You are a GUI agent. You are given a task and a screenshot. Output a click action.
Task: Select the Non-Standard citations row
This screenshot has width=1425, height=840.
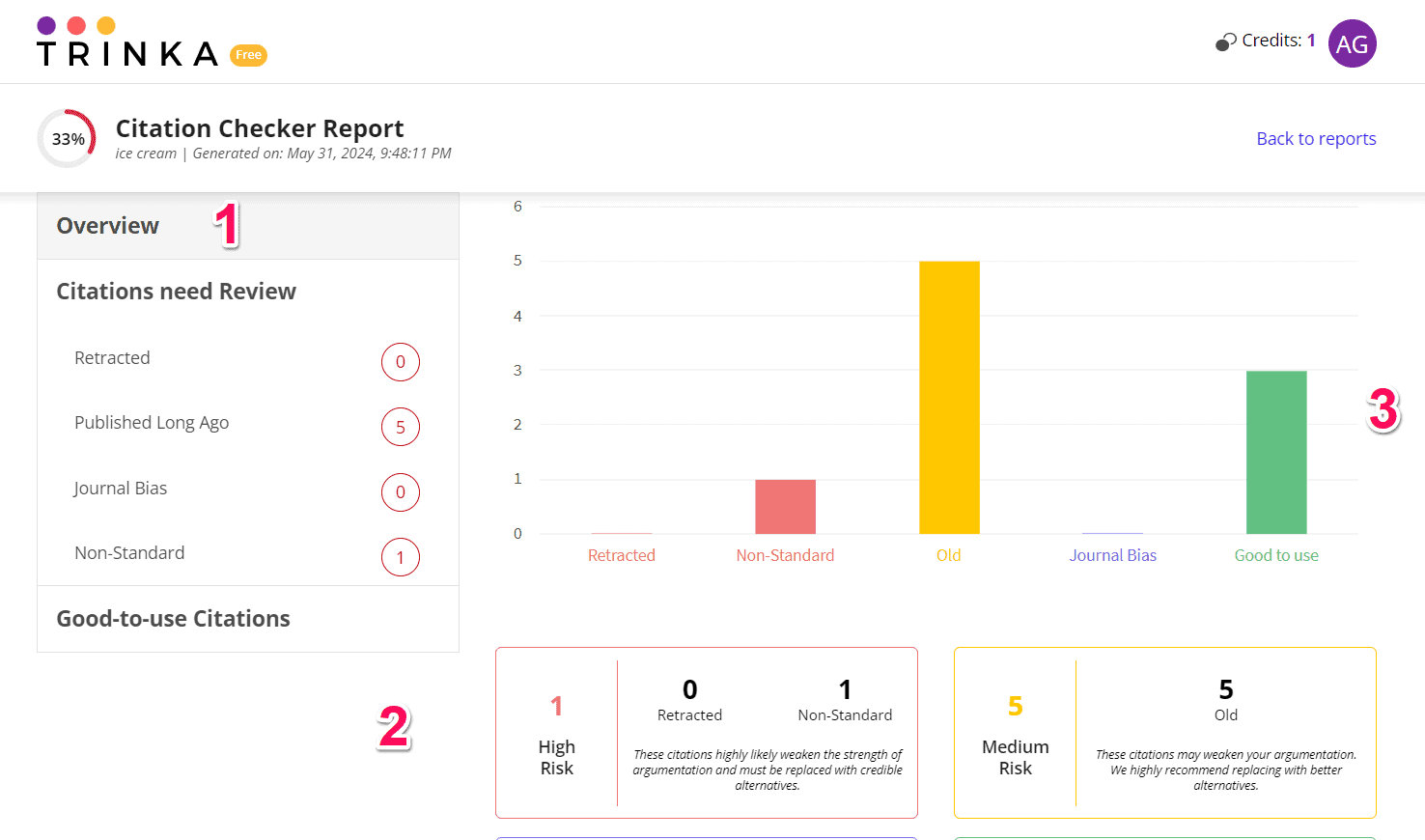pos(248,555)
